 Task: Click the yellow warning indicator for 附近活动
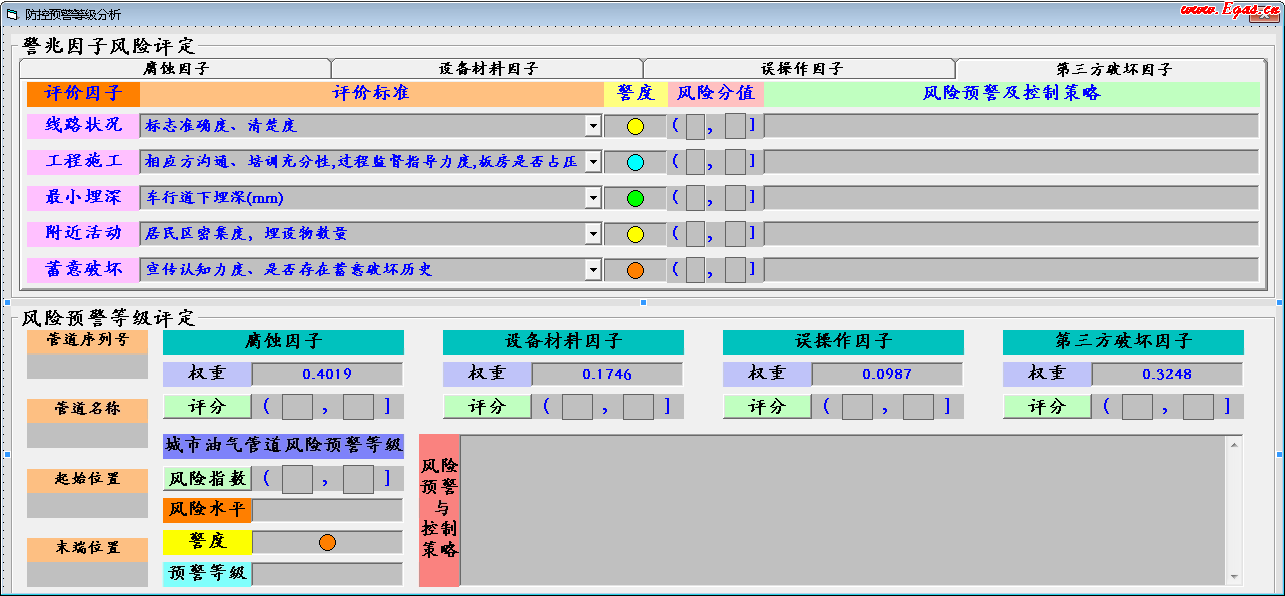635,235
